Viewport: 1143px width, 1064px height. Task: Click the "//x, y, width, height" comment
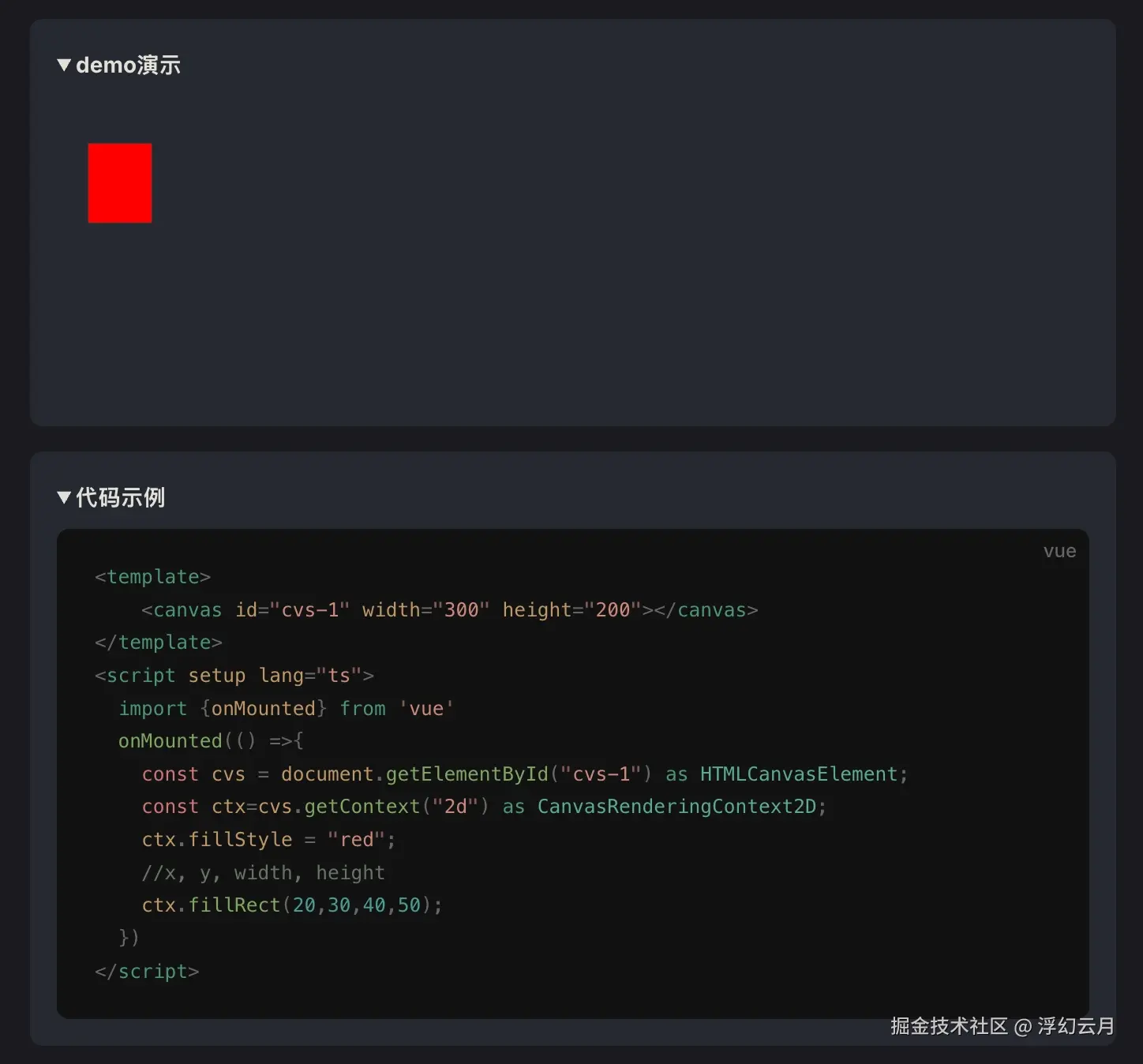click(264, 873)
